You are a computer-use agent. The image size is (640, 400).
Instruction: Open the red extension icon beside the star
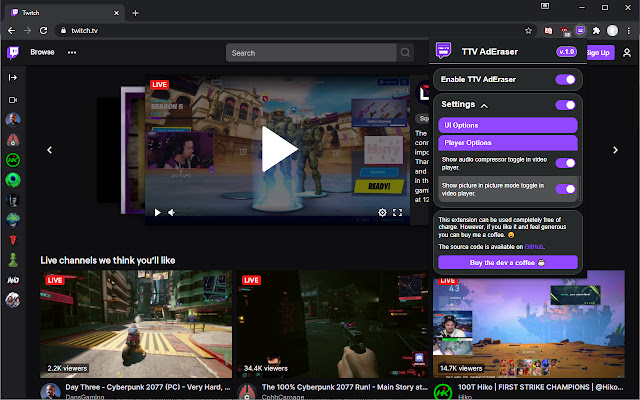tap(548, 31)
